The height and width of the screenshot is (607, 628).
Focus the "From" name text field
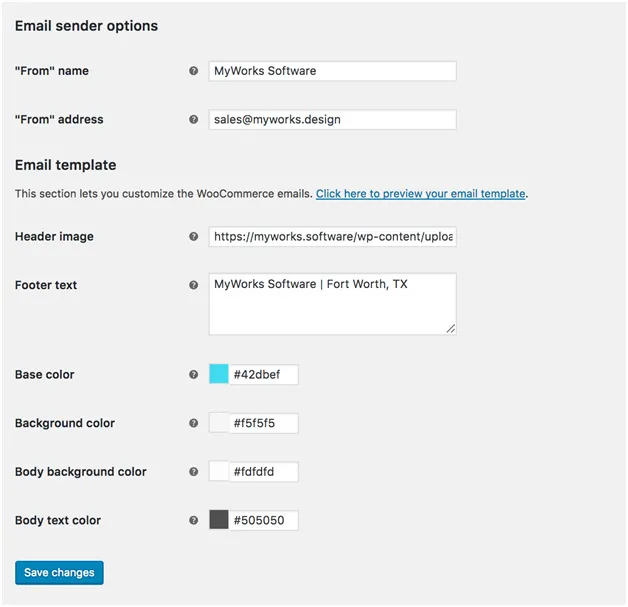(x=332, y=71)
